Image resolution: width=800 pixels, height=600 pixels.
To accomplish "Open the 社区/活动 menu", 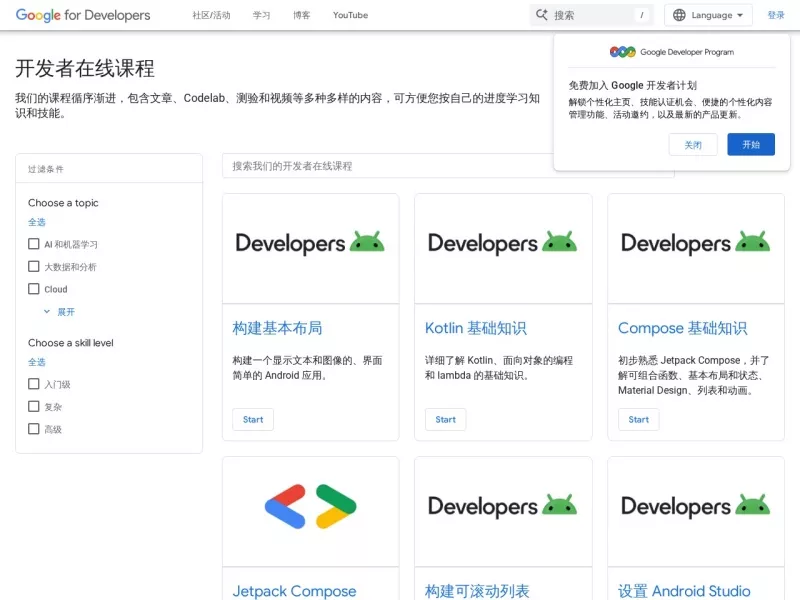I will [211, 15].
